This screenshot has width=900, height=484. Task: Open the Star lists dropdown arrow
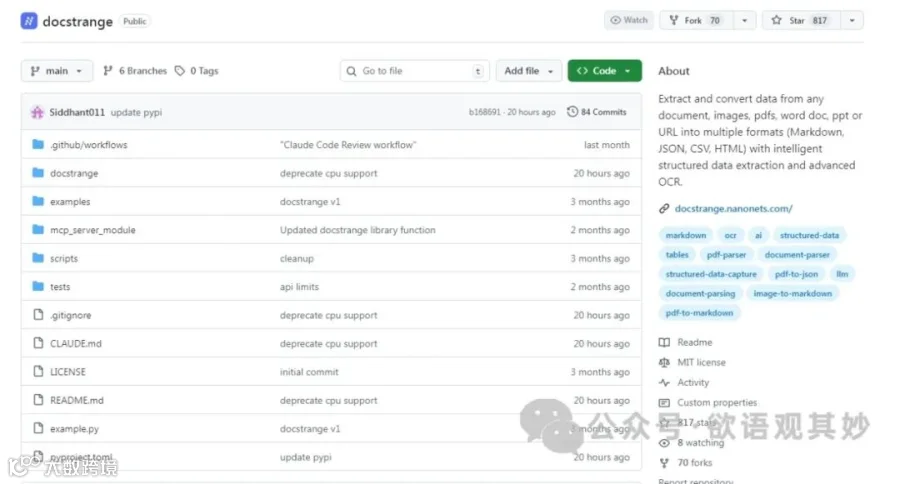(852, 20)
